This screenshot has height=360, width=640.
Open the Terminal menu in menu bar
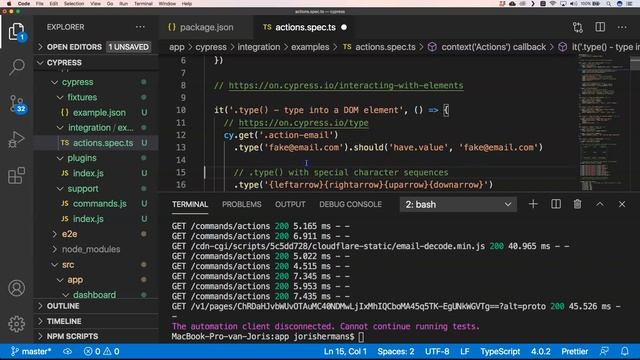coord(143,3)
